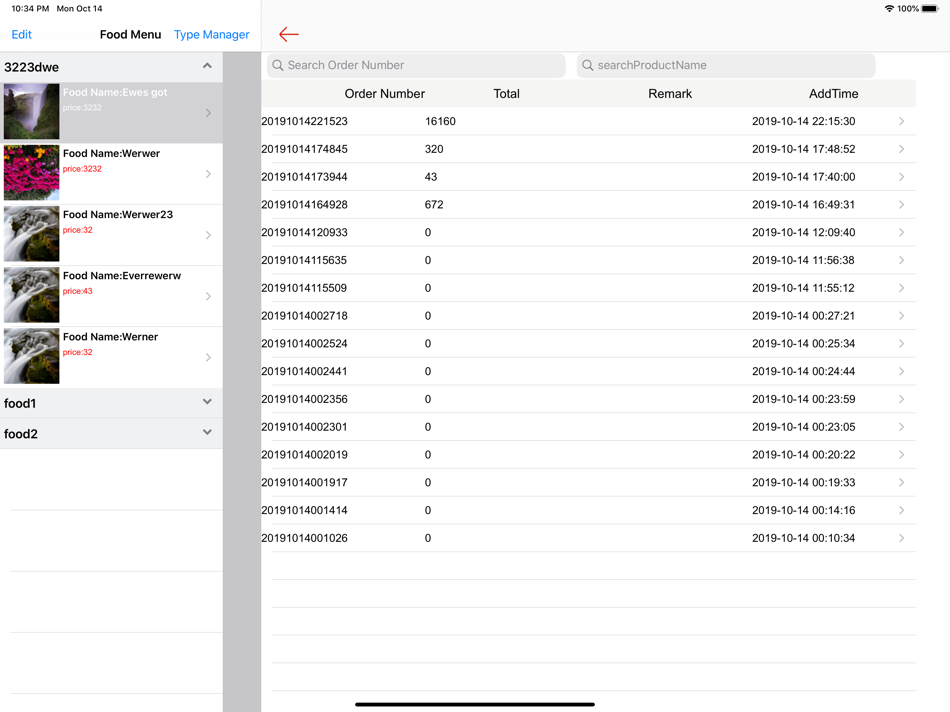This screenshot has width=950, height=712.
Task: Tap disclosure arrow on Food Name:Werner row
Action: click(208, 358)
